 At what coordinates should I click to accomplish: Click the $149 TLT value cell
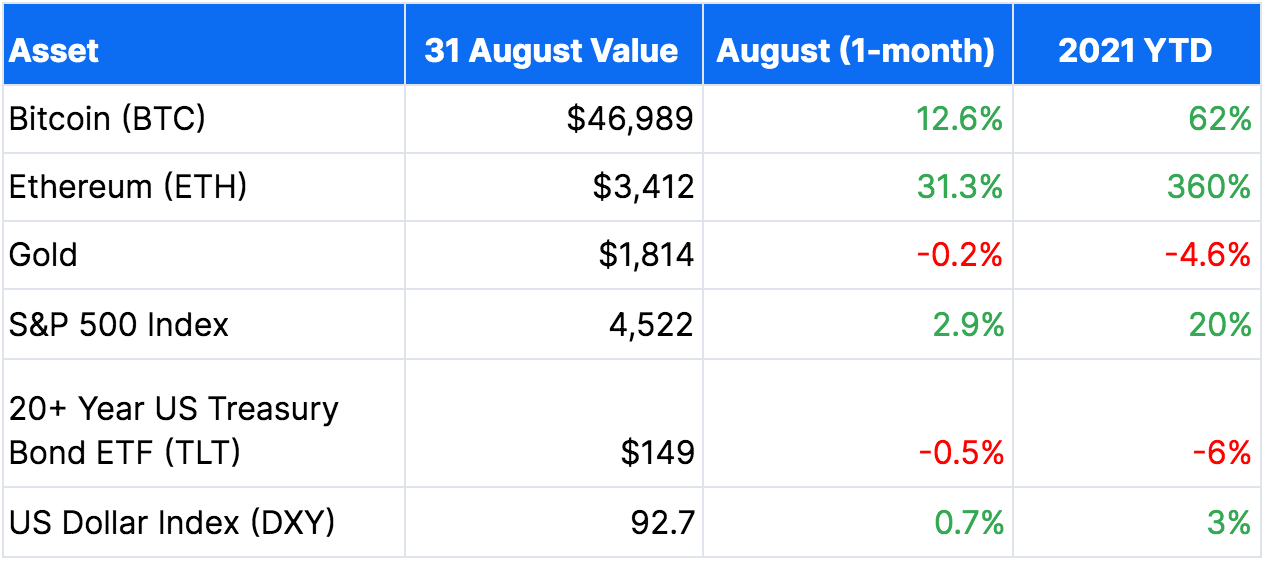pyautogui.click(x=554, y=423)
